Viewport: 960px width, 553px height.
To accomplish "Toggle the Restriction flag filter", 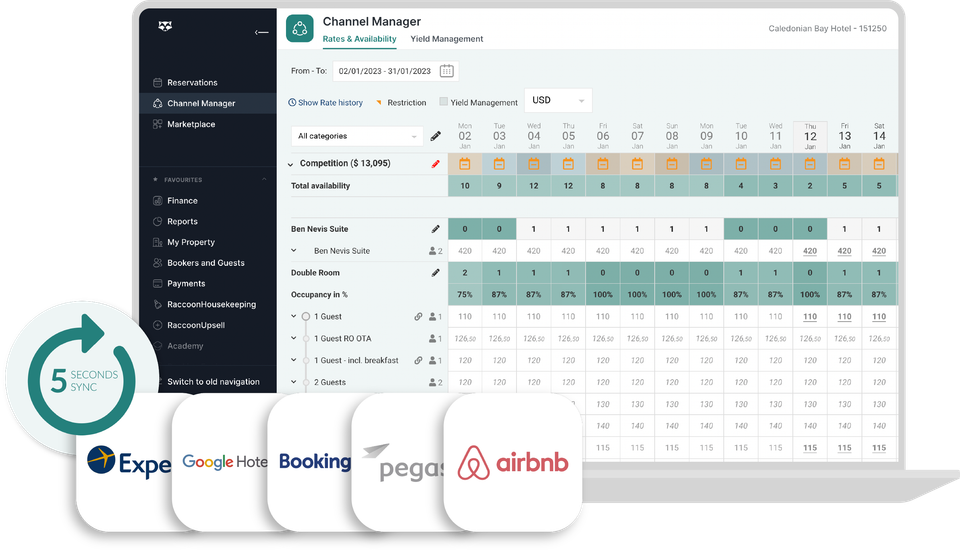I will (401, 102).
